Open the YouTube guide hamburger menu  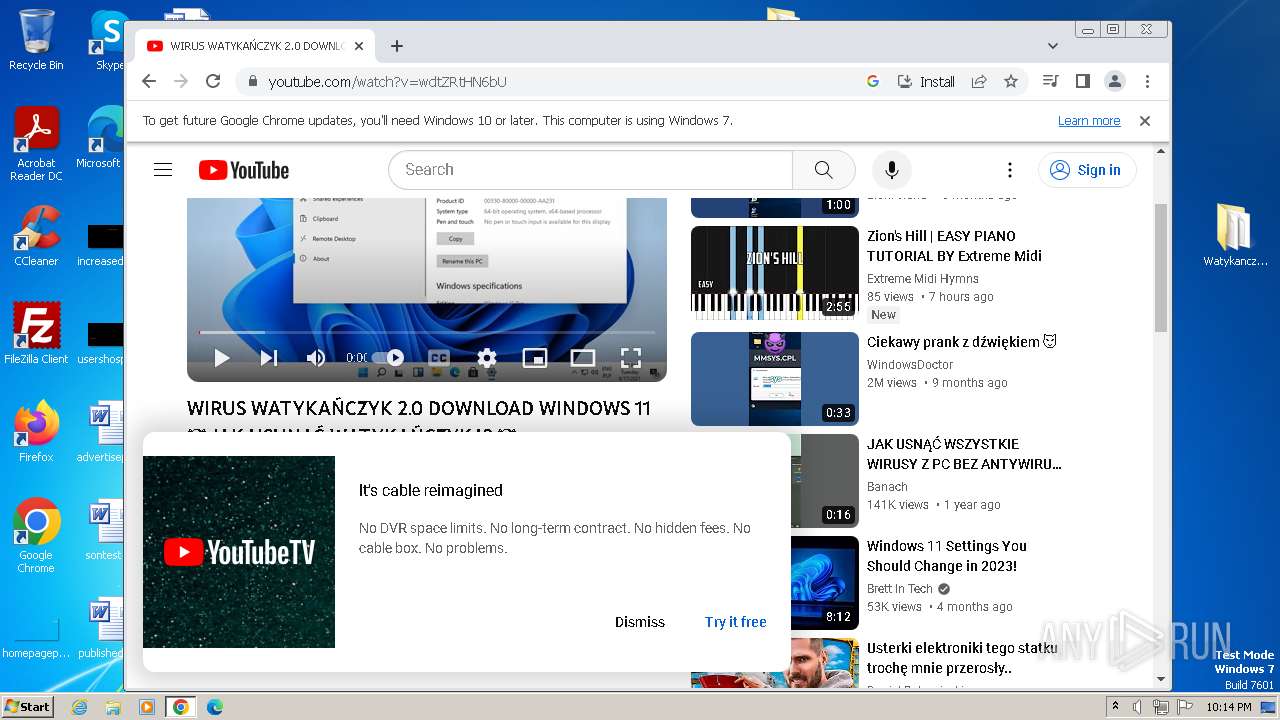tap(163, 170)
